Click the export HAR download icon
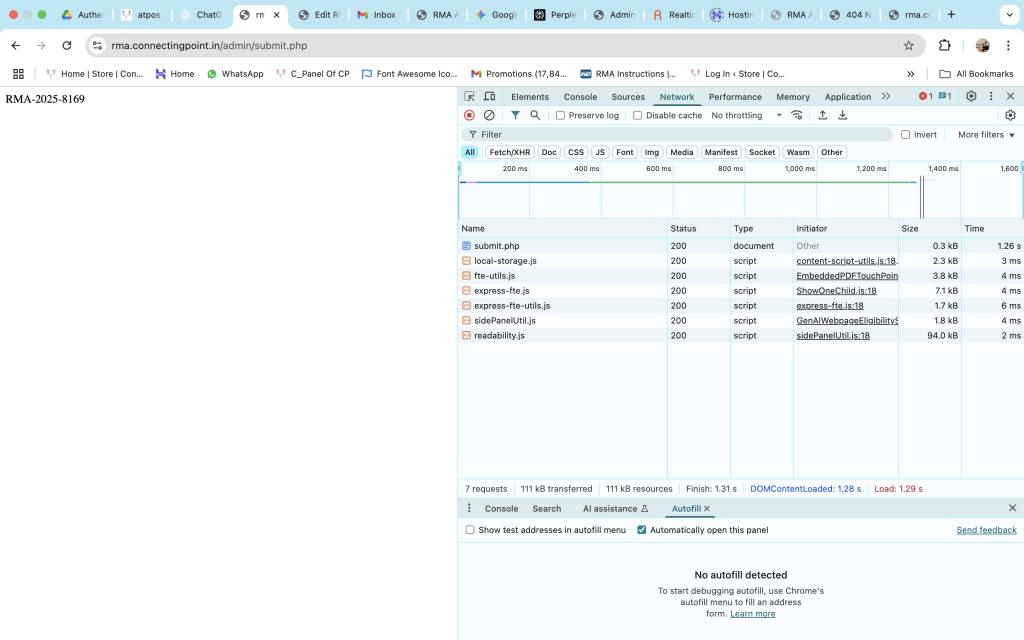The image size is (1024, 640). [x=842, y=115]
